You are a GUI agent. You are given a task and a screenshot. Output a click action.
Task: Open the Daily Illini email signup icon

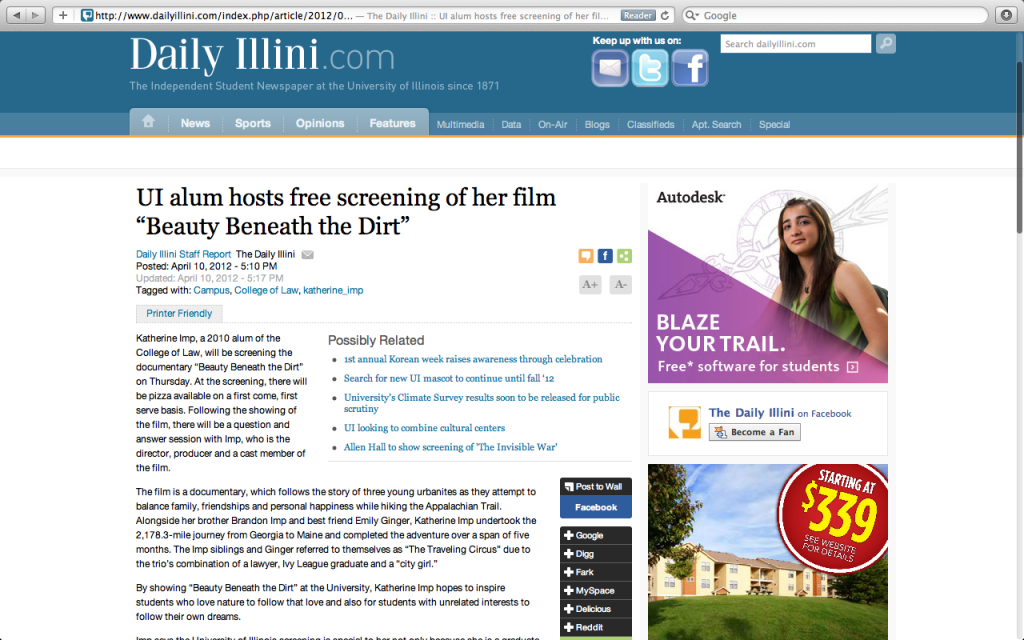click(610, 68)
